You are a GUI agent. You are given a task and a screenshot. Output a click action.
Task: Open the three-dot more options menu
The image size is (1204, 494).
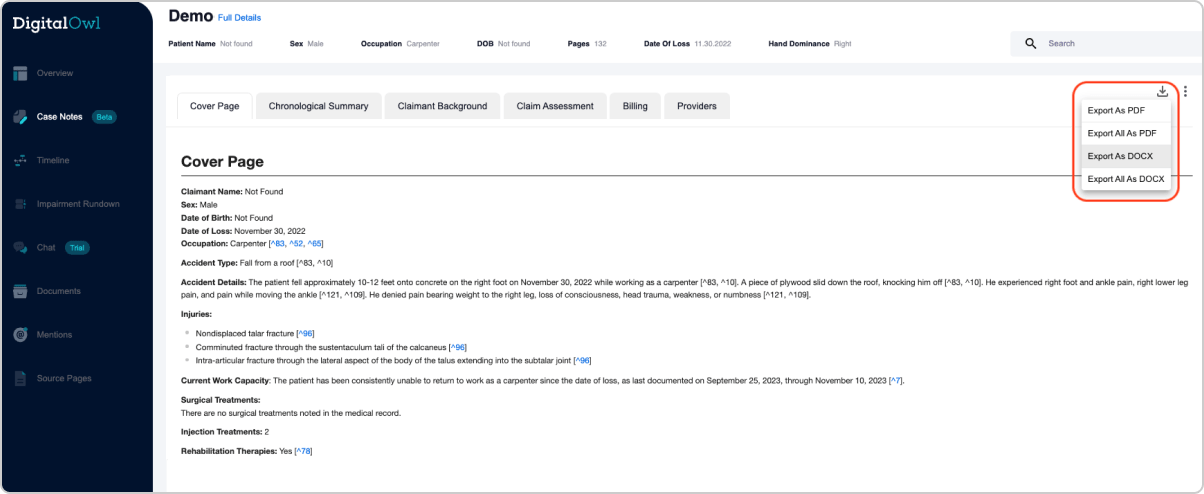[x=1185, y=91]
